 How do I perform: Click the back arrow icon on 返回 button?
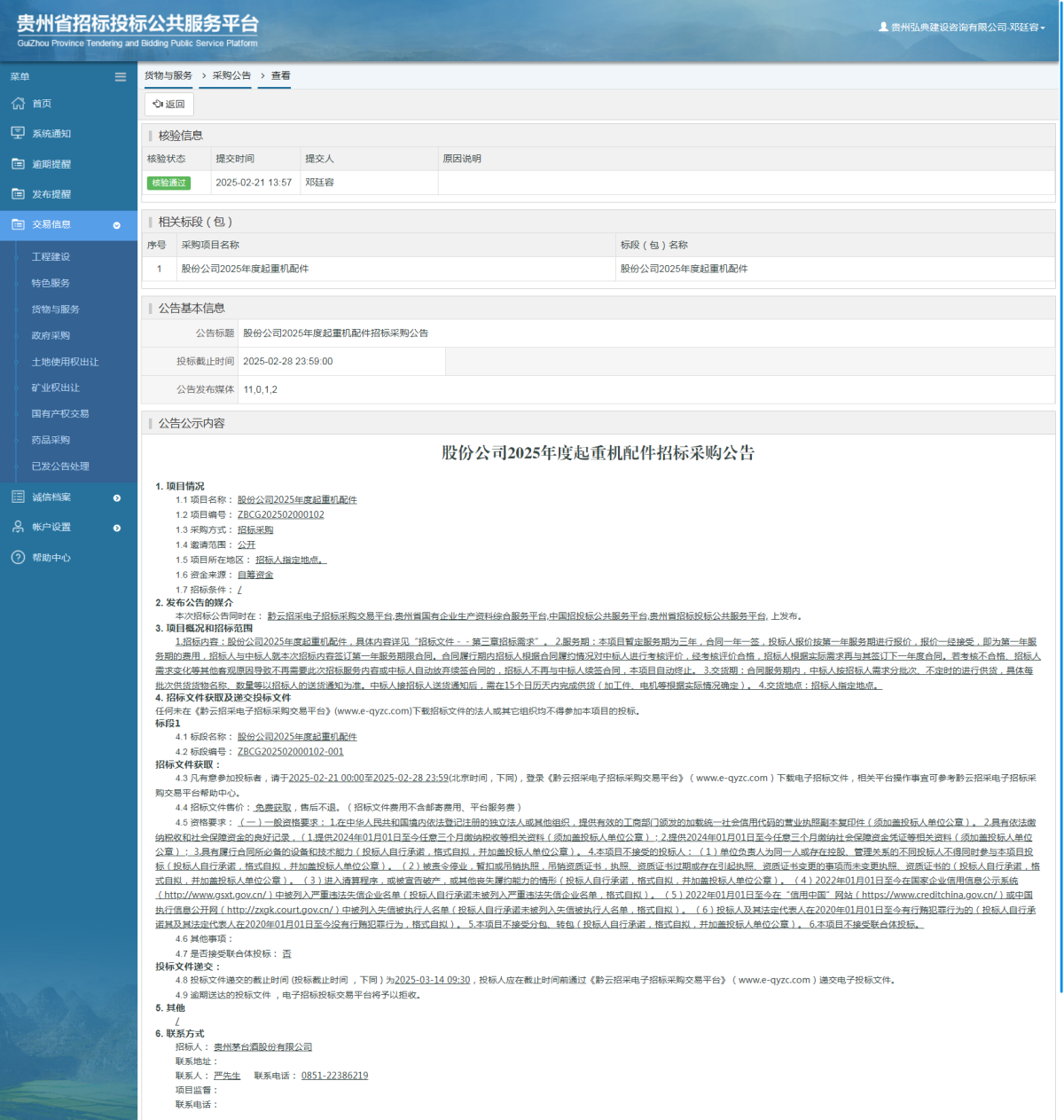click(x=159, y=104)
